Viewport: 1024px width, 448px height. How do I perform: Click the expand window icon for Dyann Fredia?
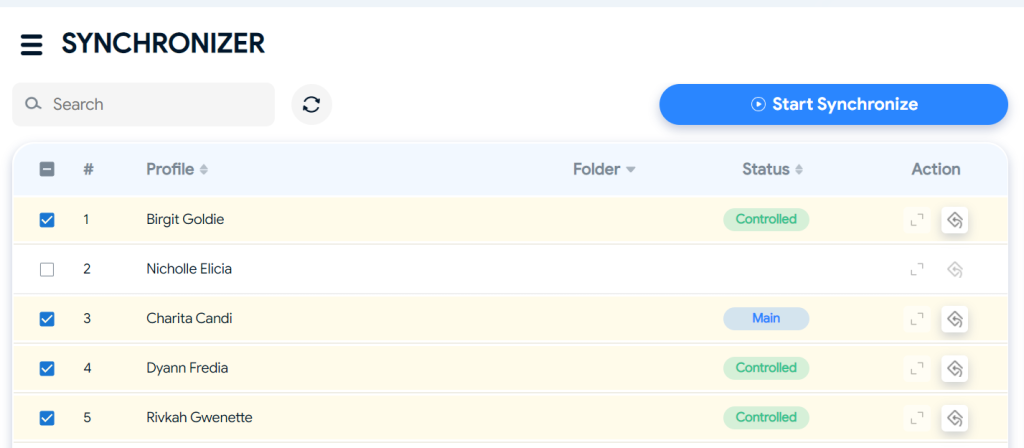click(918, 368)
